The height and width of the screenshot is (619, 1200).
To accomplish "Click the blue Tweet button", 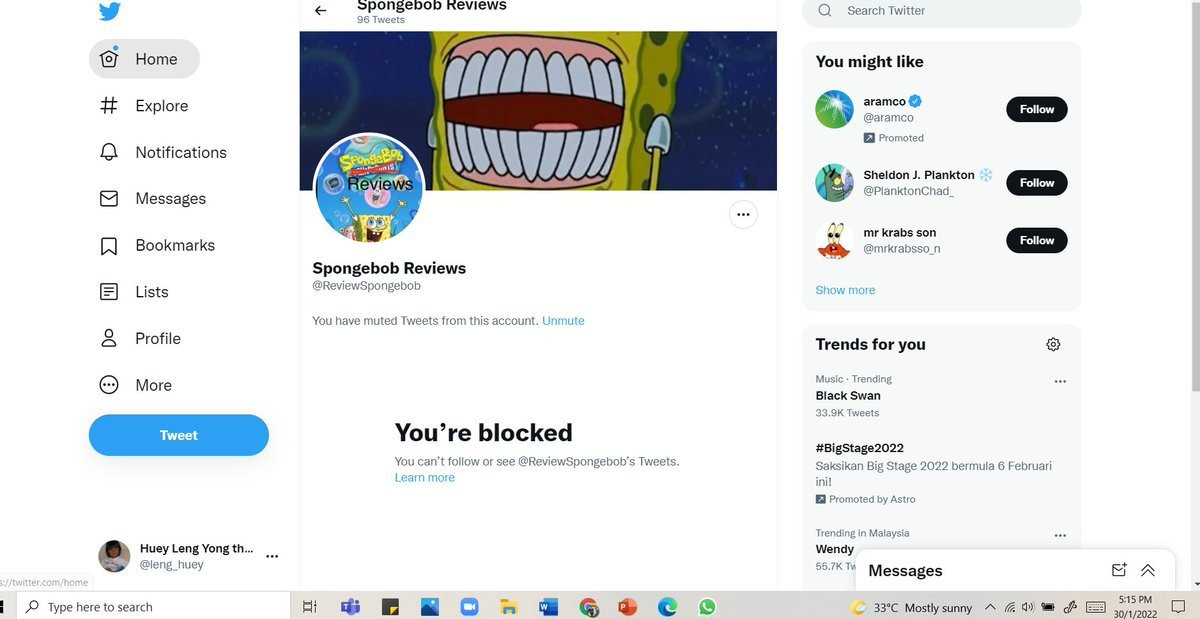I will coord(179,435).
